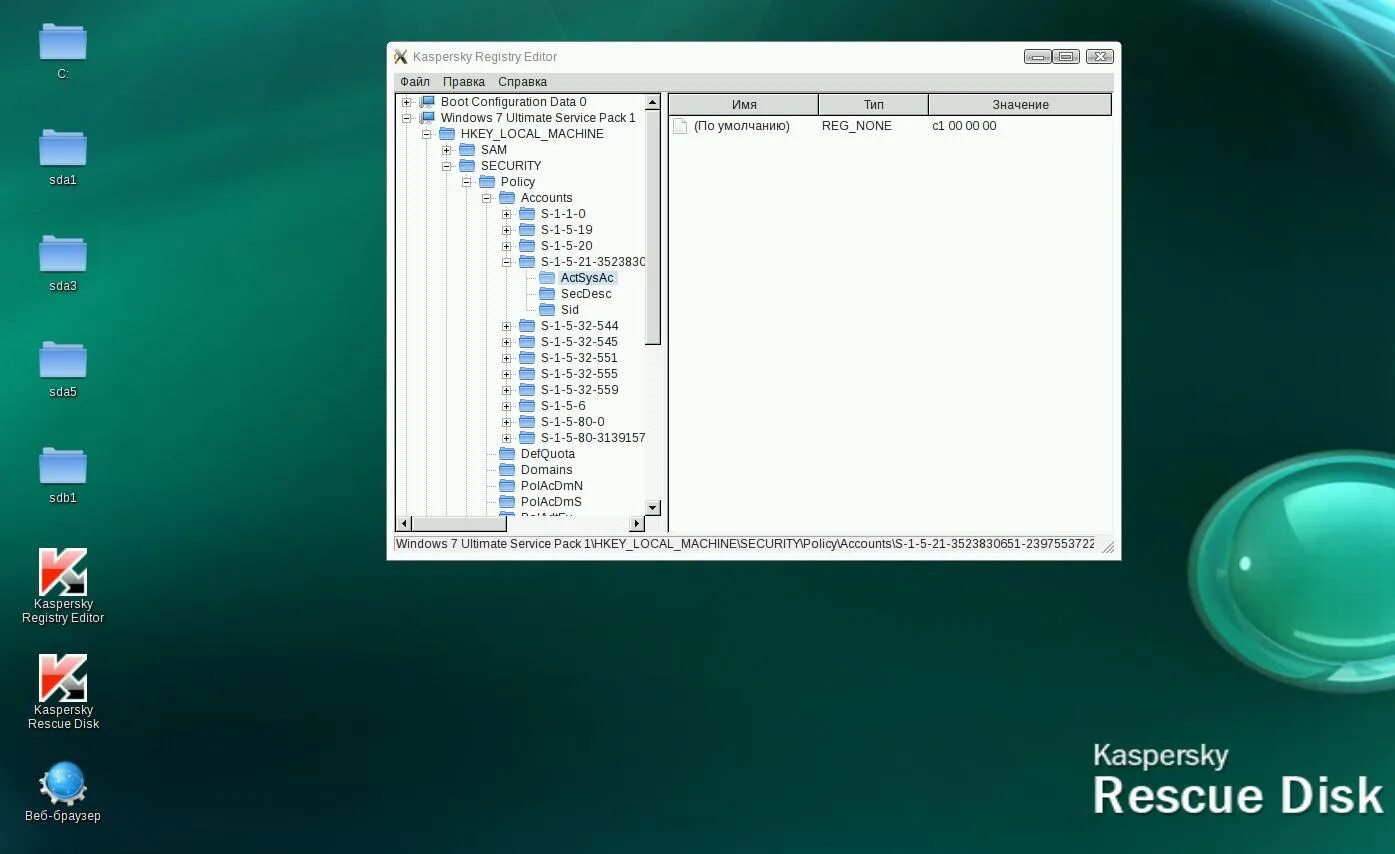Close the Kaspersky Registry Editor window
Screen dimensions: 1395x854
[x=1100, y=57]
